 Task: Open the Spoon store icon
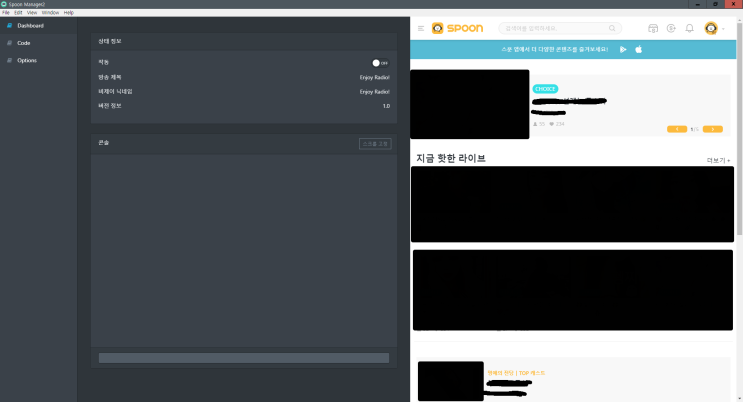[653, 28]
